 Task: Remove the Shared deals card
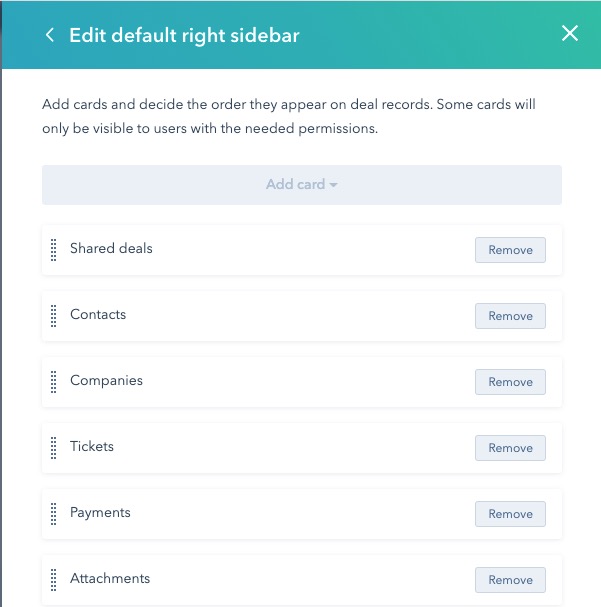(510, 250)
